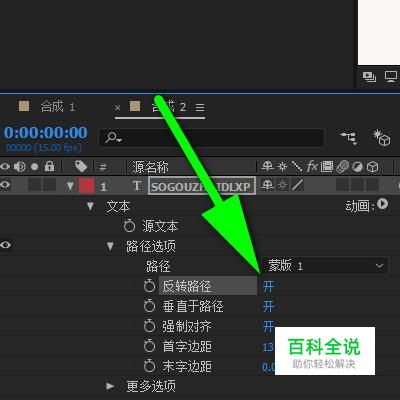The width and height of the screenshot is (400, 400).
Task: Click the 首字边距 stopwatch icon
Action: pyautogui.click(x=149, y=346)
